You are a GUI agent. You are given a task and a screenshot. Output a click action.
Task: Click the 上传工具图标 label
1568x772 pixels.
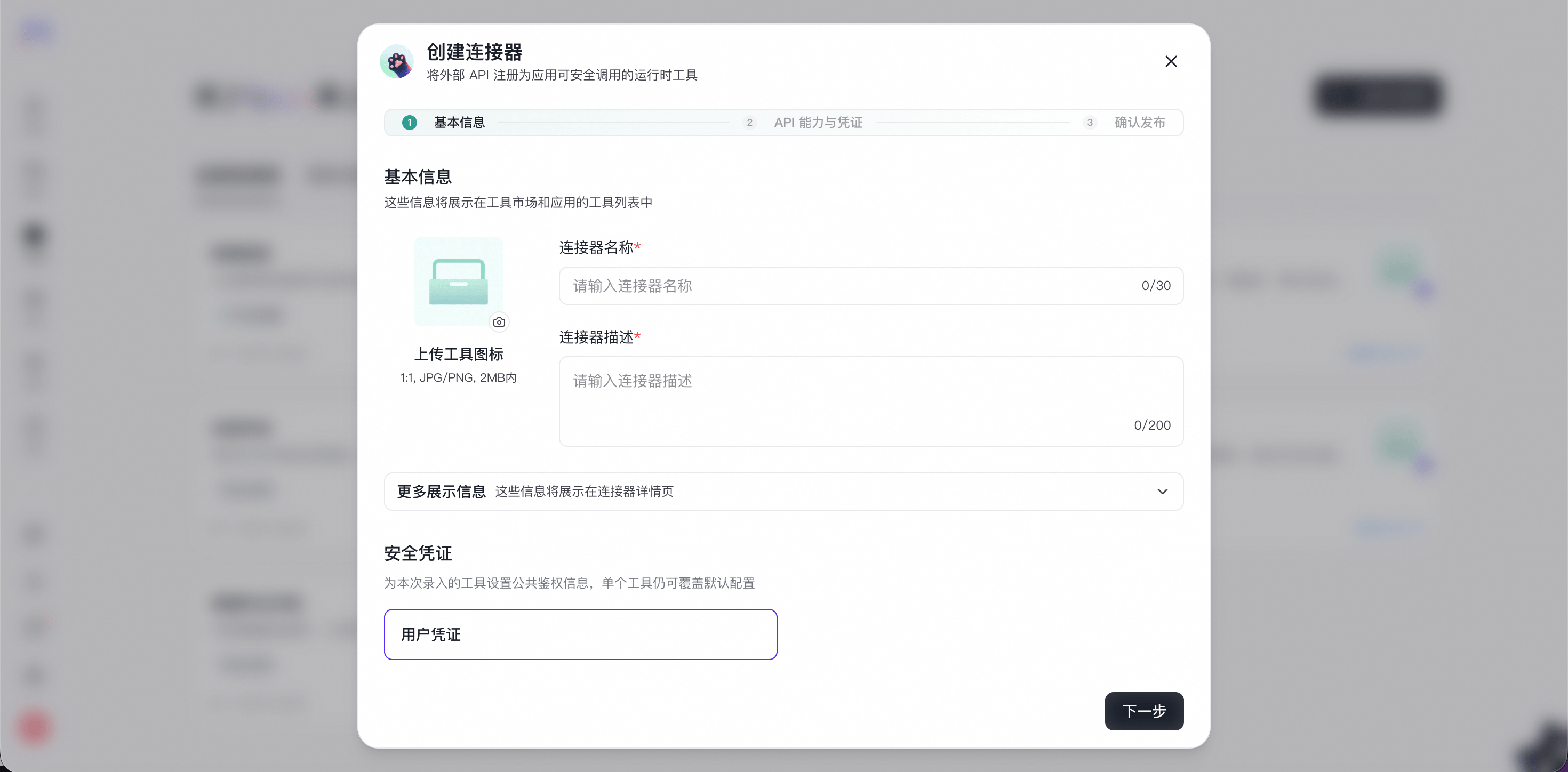tap(458, 354)
